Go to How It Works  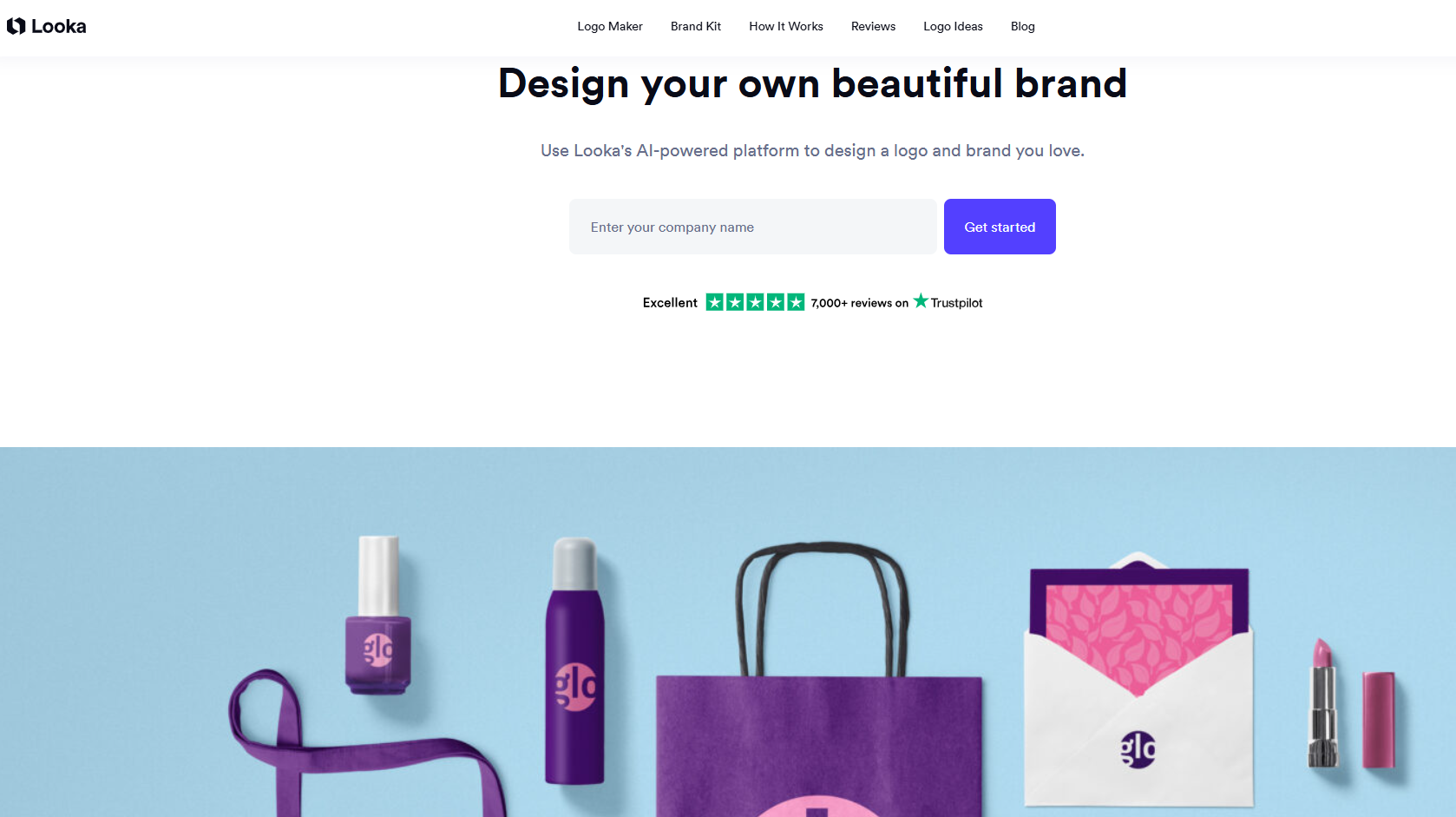(786, 26)
